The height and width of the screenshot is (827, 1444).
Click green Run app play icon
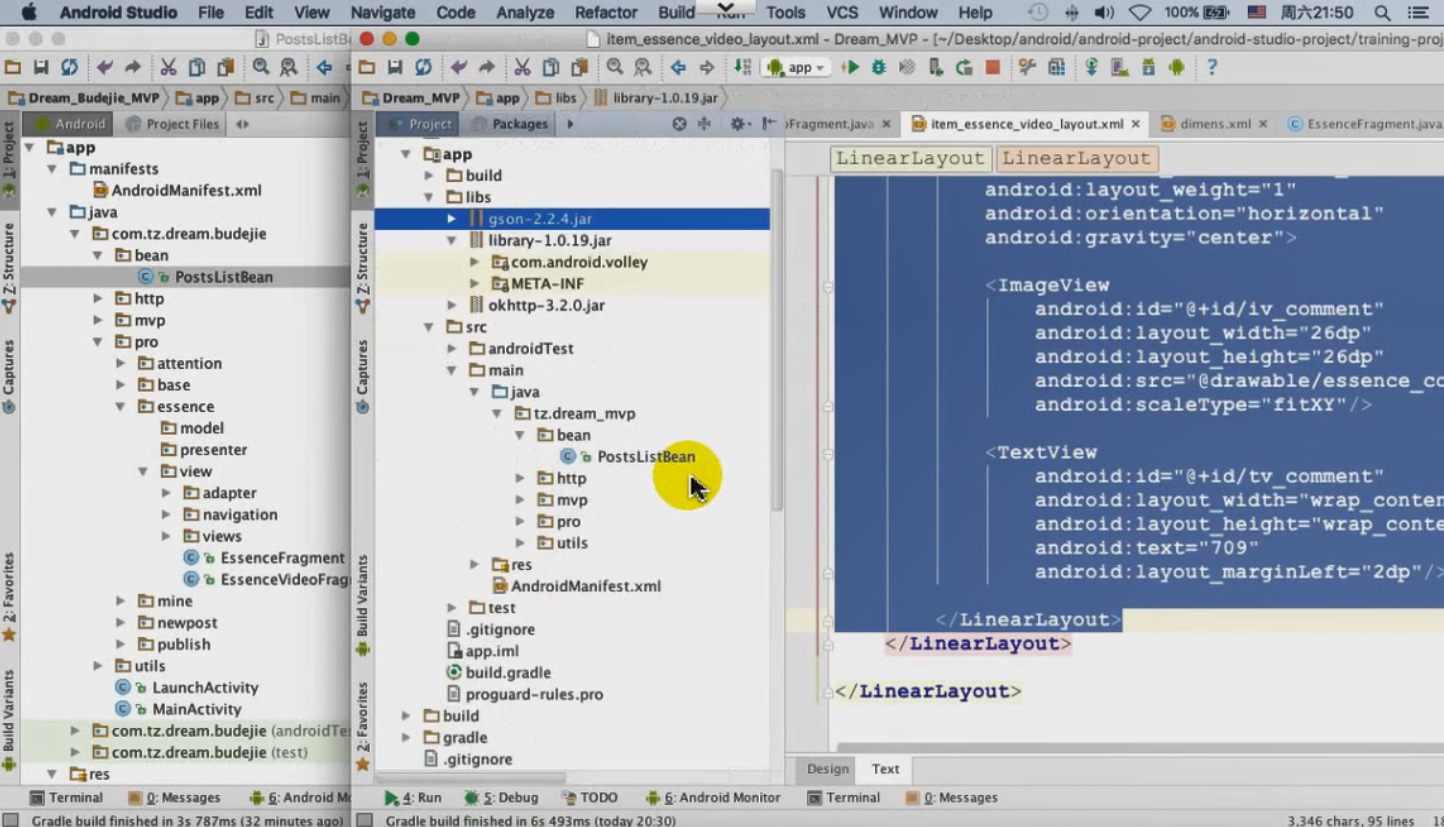click(x=850, y=68)
